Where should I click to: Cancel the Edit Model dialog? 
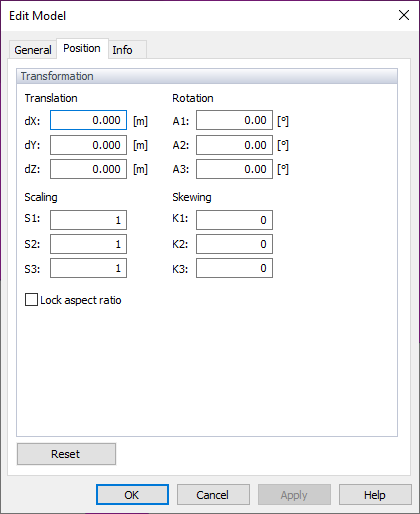coord(213,495)
